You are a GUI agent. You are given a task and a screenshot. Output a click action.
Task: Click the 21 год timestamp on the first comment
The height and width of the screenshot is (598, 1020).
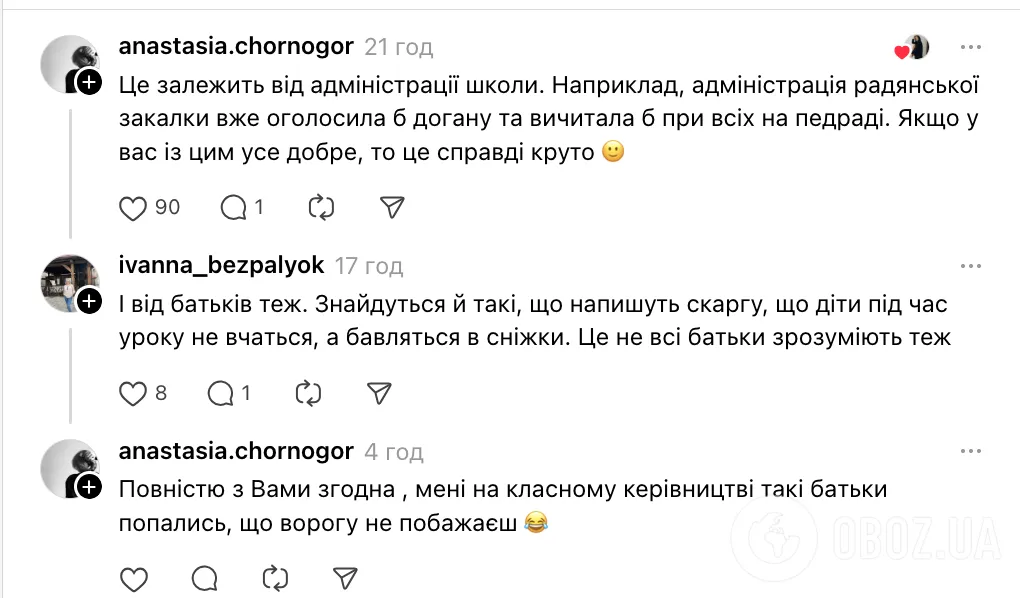click(x=399, y=46)
